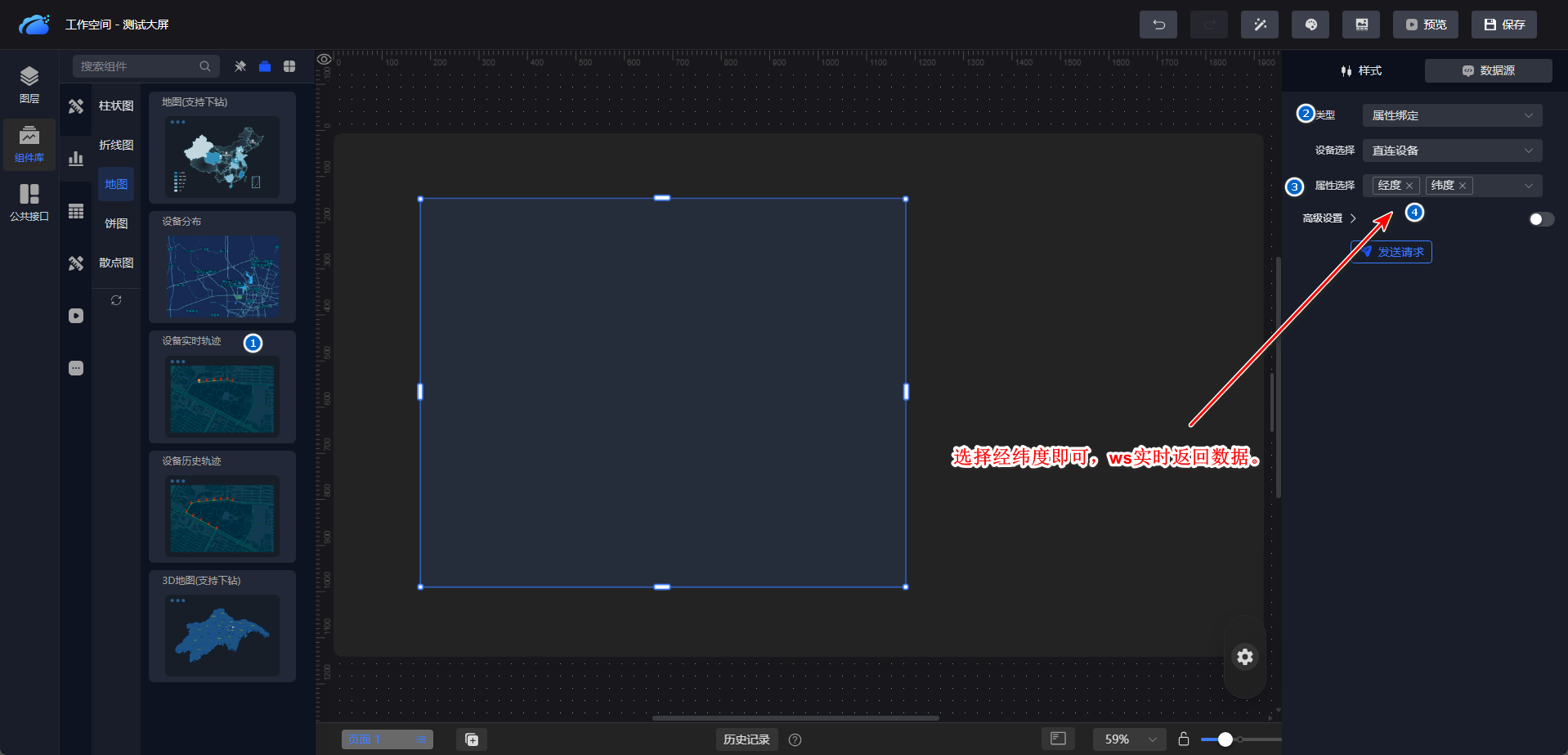The width and height of the screenshot is (1568, 755).
Task: Open the color palette theme icon
Action: 1310,25
